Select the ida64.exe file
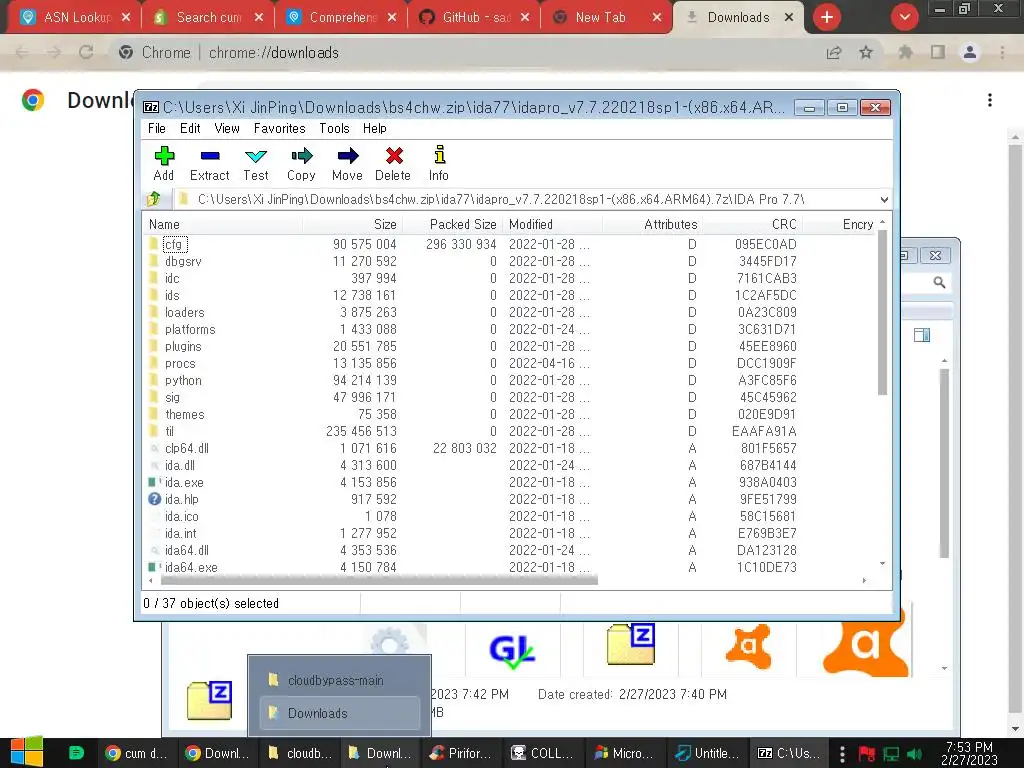Viewport: 1024px width, 768px height. tap(191, 567)
